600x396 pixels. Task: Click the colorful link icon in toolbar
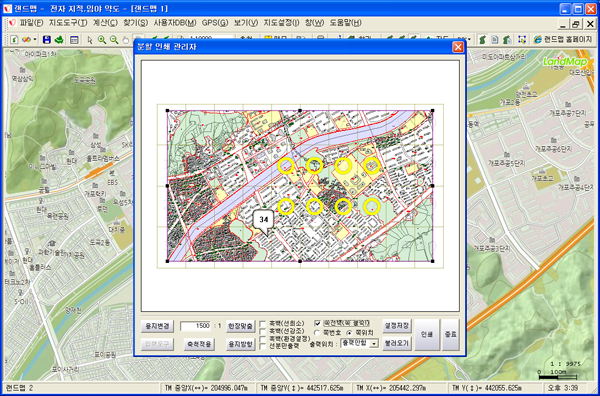pos(26,39)
